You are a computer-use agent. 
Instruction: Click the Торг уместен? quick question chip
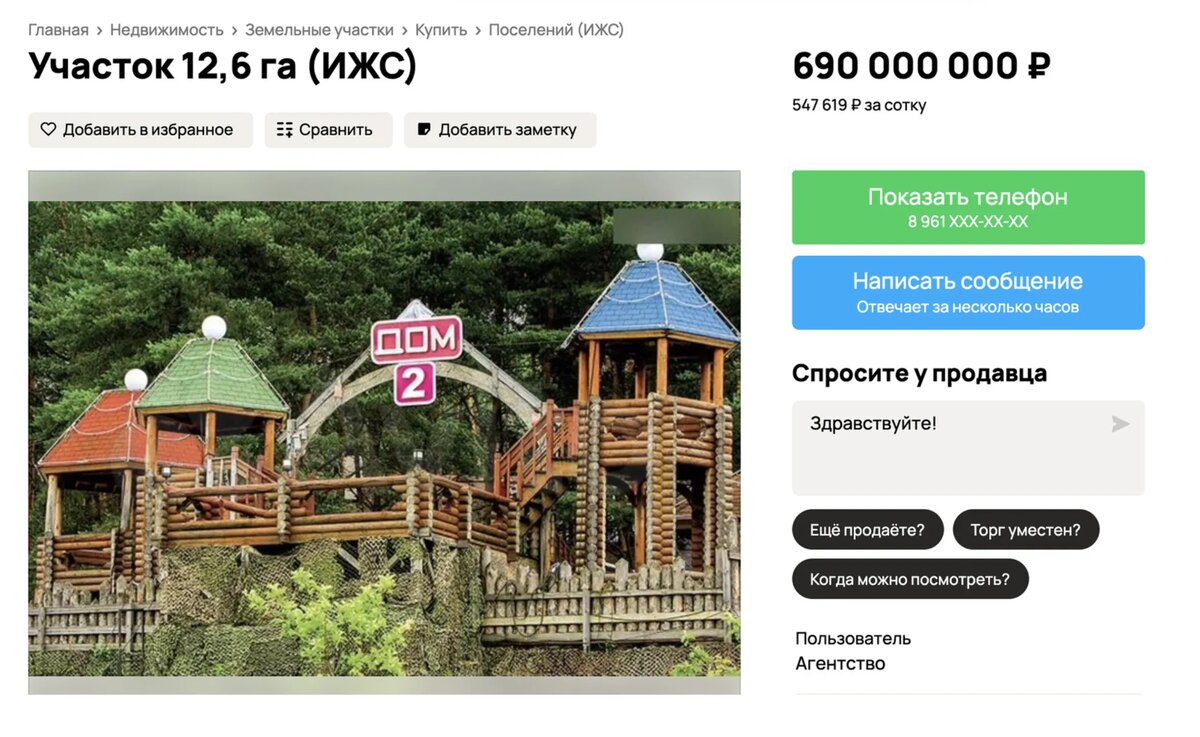(x=1026, y=529)
